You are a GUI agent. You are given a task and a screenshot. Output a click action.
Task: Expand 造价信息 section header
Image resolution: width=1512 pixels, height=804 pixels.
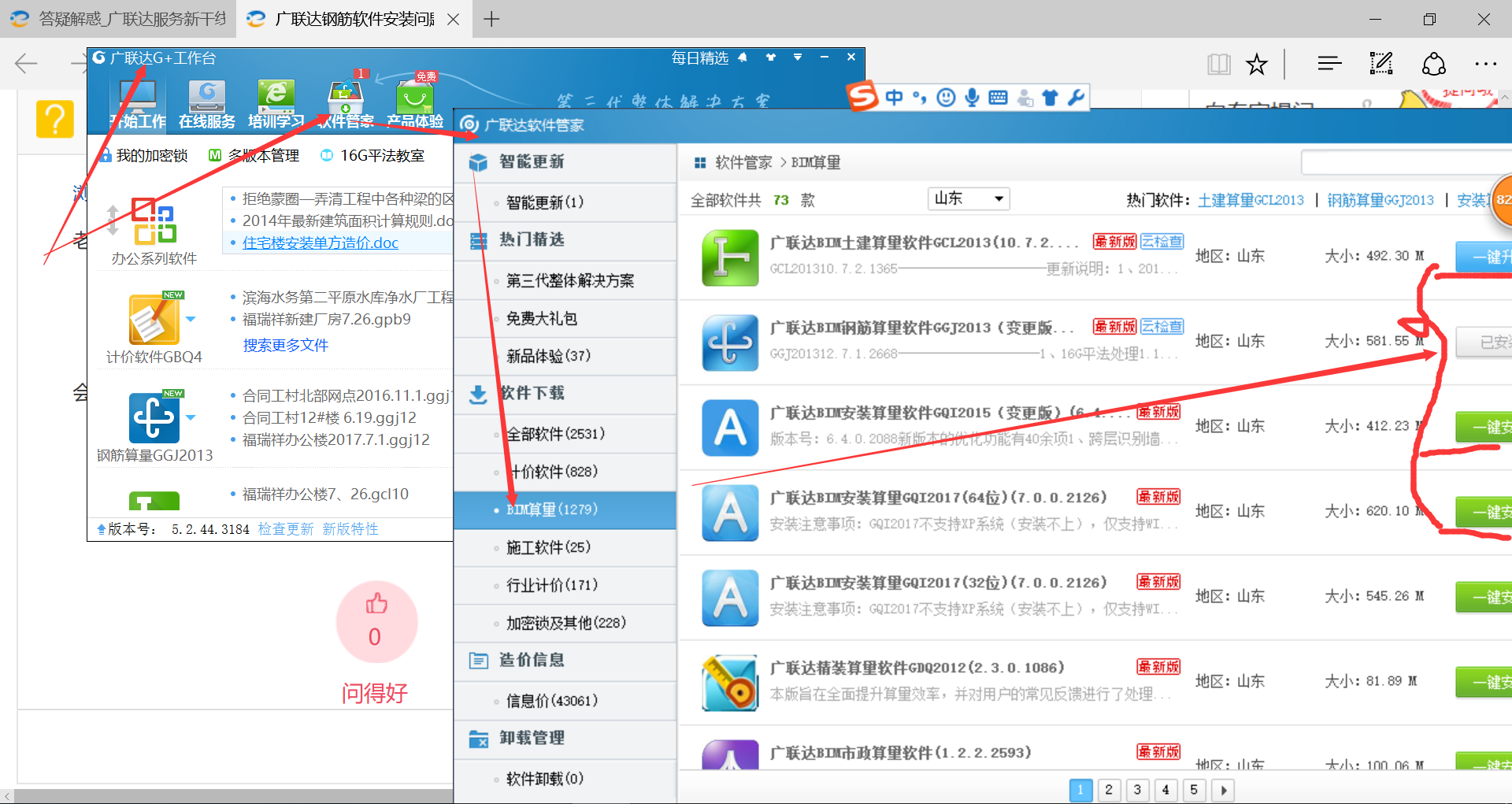[565, 661]
